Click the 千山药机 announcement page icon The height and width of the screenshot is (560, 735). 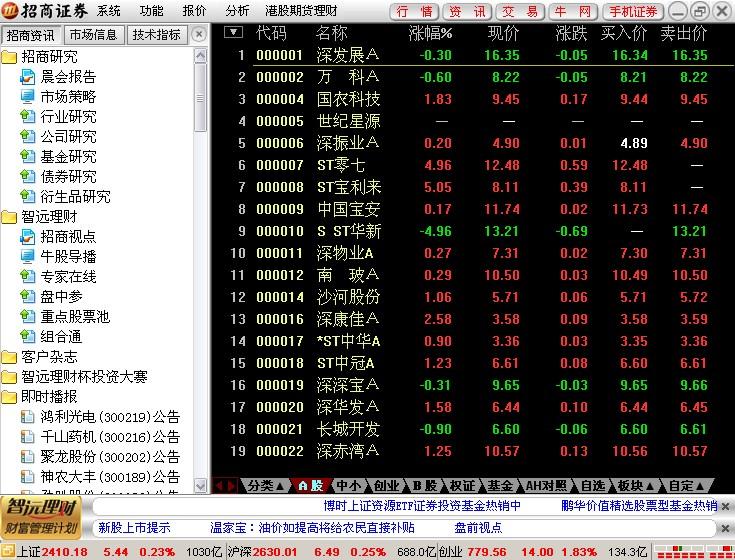click(x=28, y=437)
